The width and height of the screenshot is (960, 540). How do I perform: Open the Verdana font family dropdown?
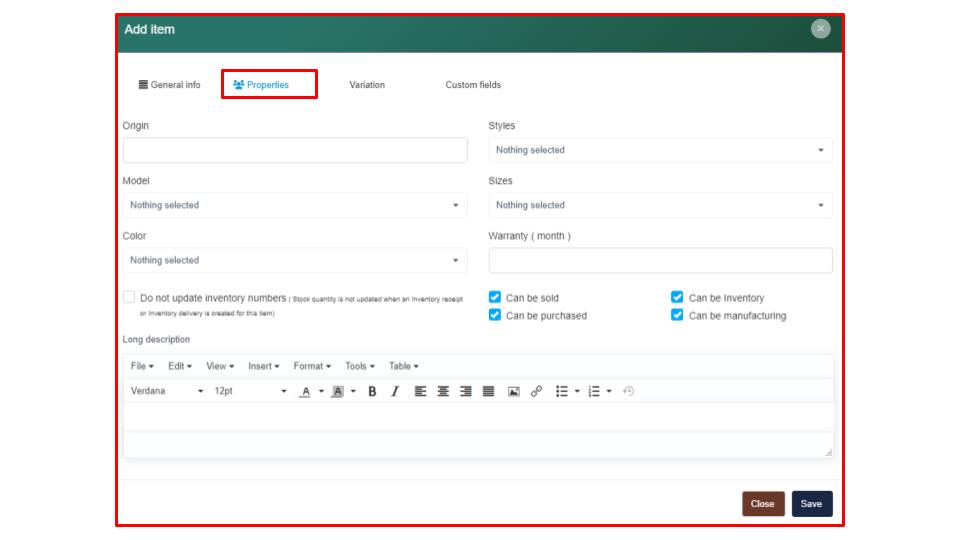[x=166, y=392]
